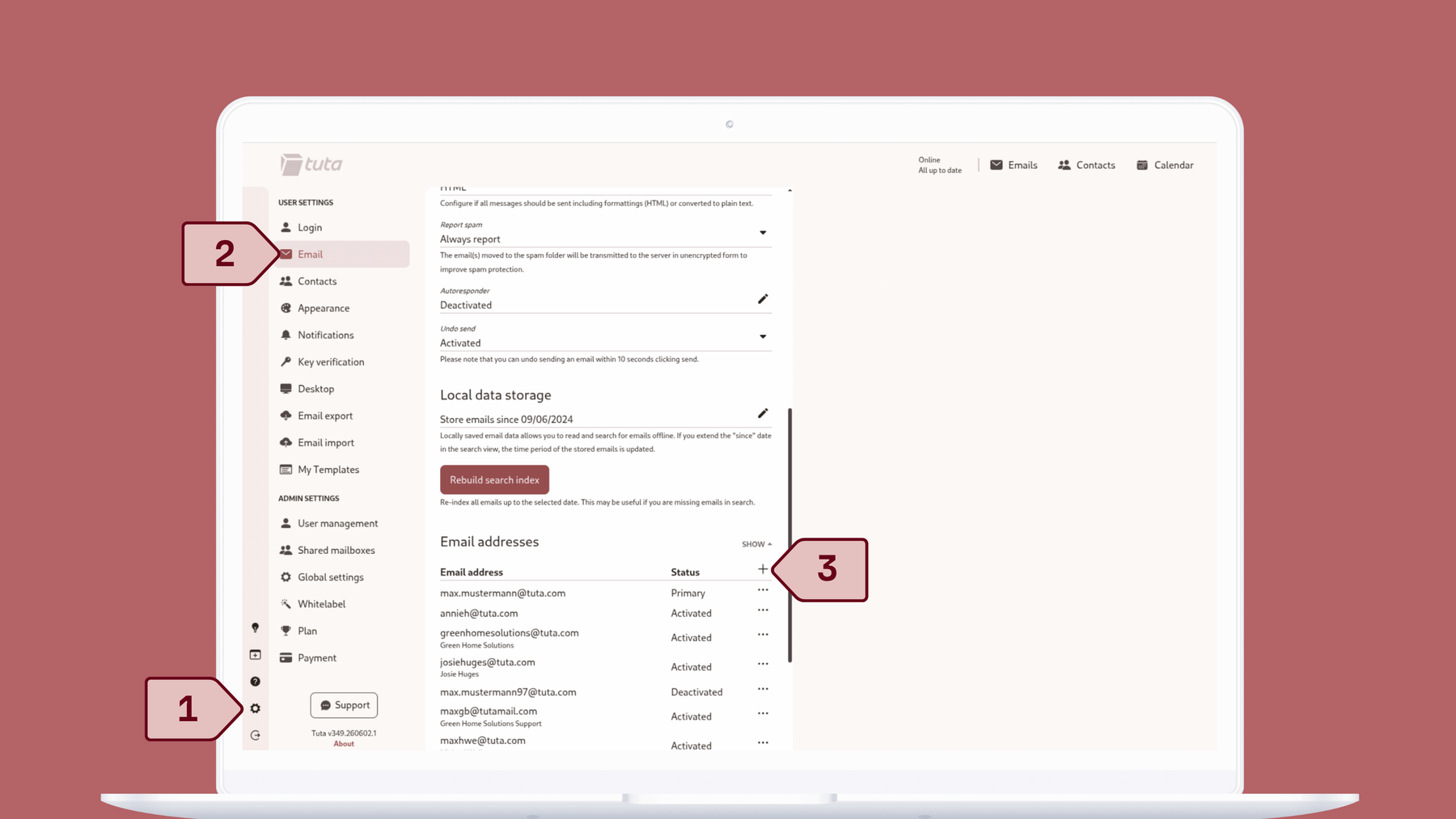Click the Local data storage heading
Image resolution: width=1456 pixels, height=819 pixels.
tap(495, 395)
